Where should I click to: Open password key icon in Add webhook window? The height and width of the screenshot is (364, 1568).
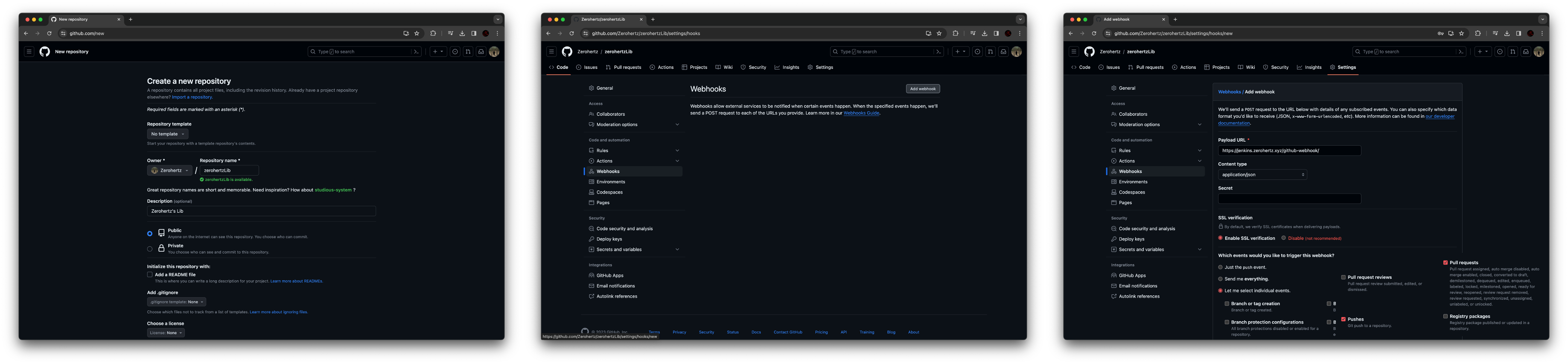click(1440, 33)
